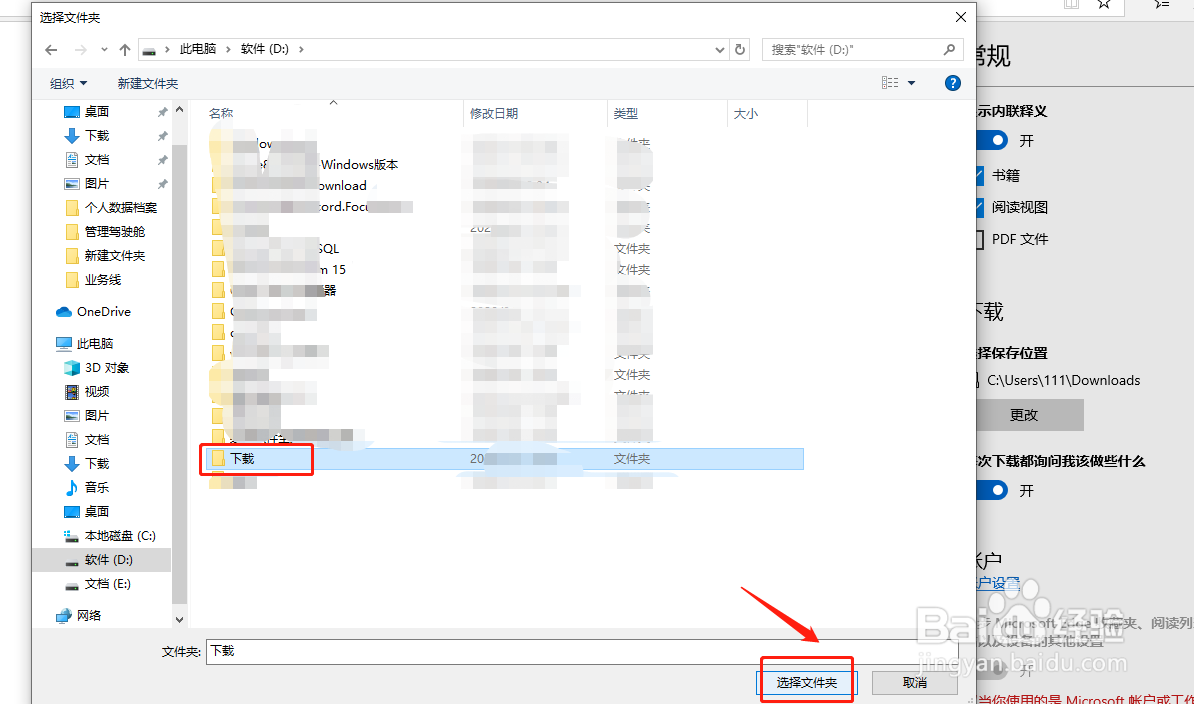1194x704 pixels.
Task: Click the magnifier search icon
Action: pos(949,49)
